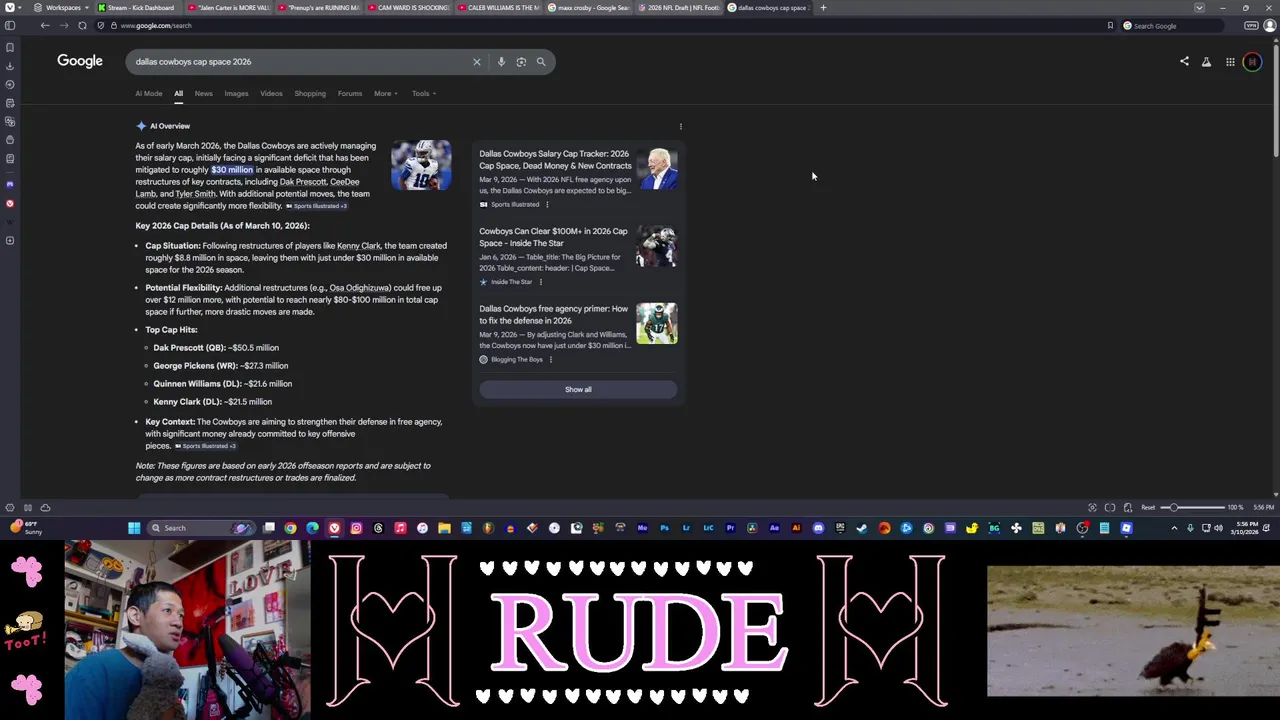Open the Vivaldi VPN button
The height and width of the screenshot is (720, 1280).
click(x=1251, y=25)
